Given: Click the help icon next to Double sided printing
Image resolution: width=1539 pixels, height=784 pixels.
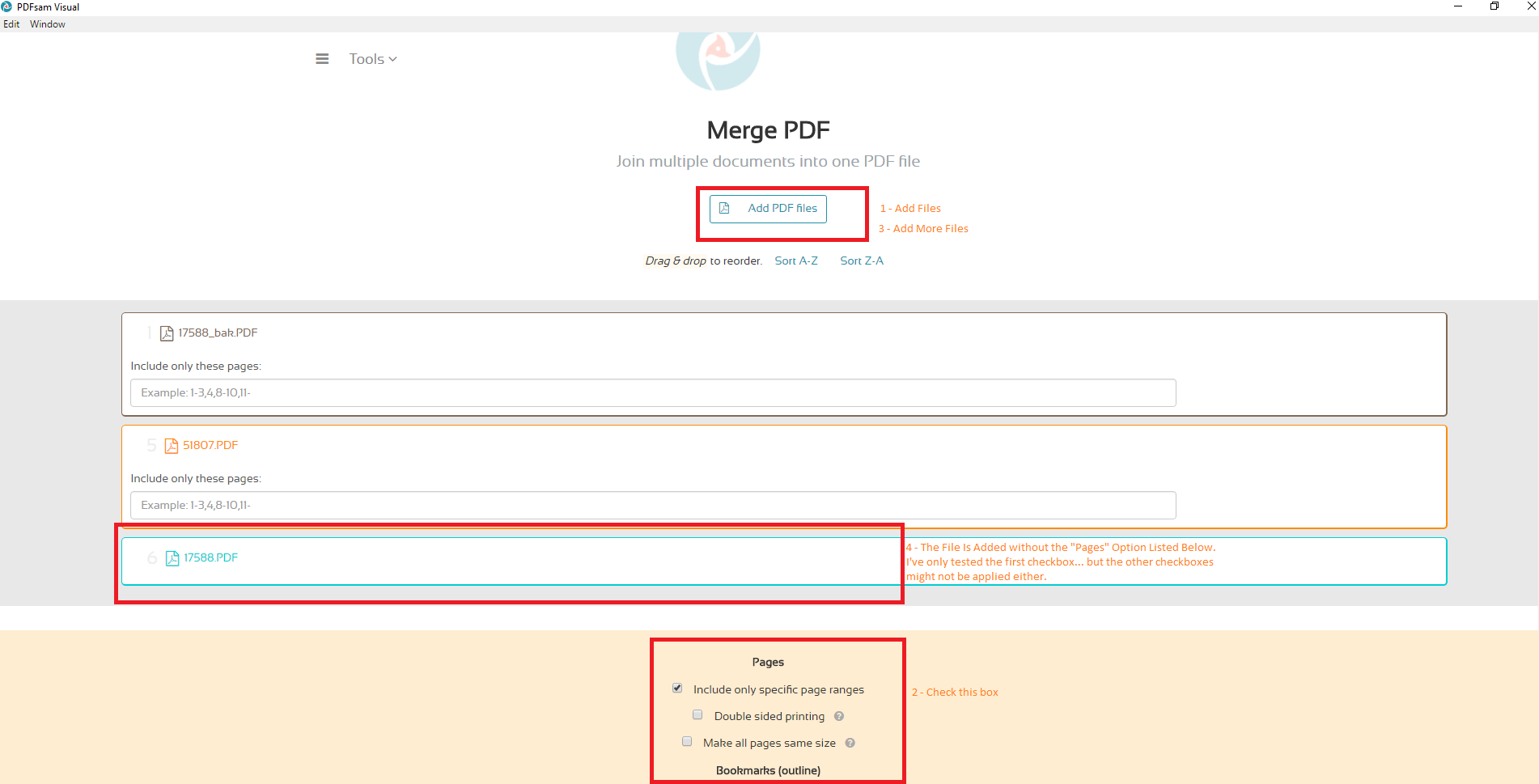Looking at the screenshot, I should point(838,716).
